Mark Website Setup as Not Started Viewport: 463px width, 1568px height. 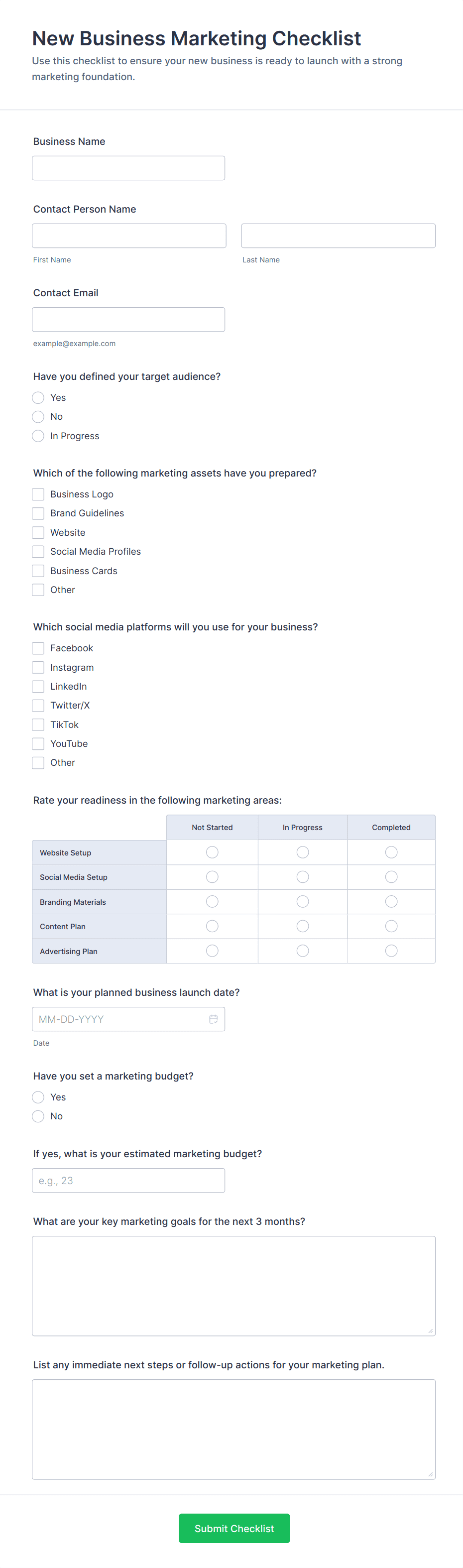tap(212, 852)
